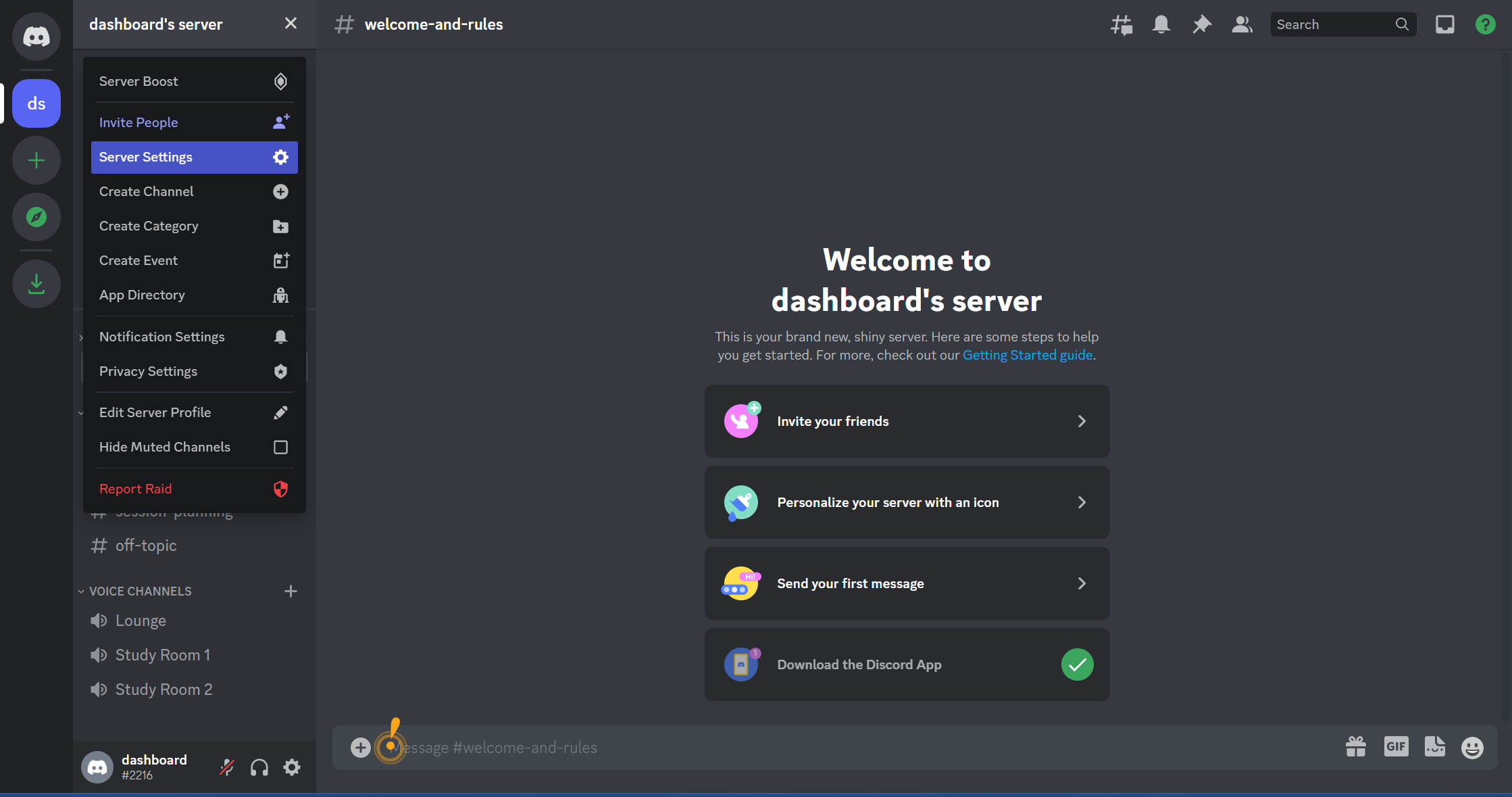1512x797 pixels.
Task: Click the dashboard user avatar icon
Action: click(x=97, y=767)
